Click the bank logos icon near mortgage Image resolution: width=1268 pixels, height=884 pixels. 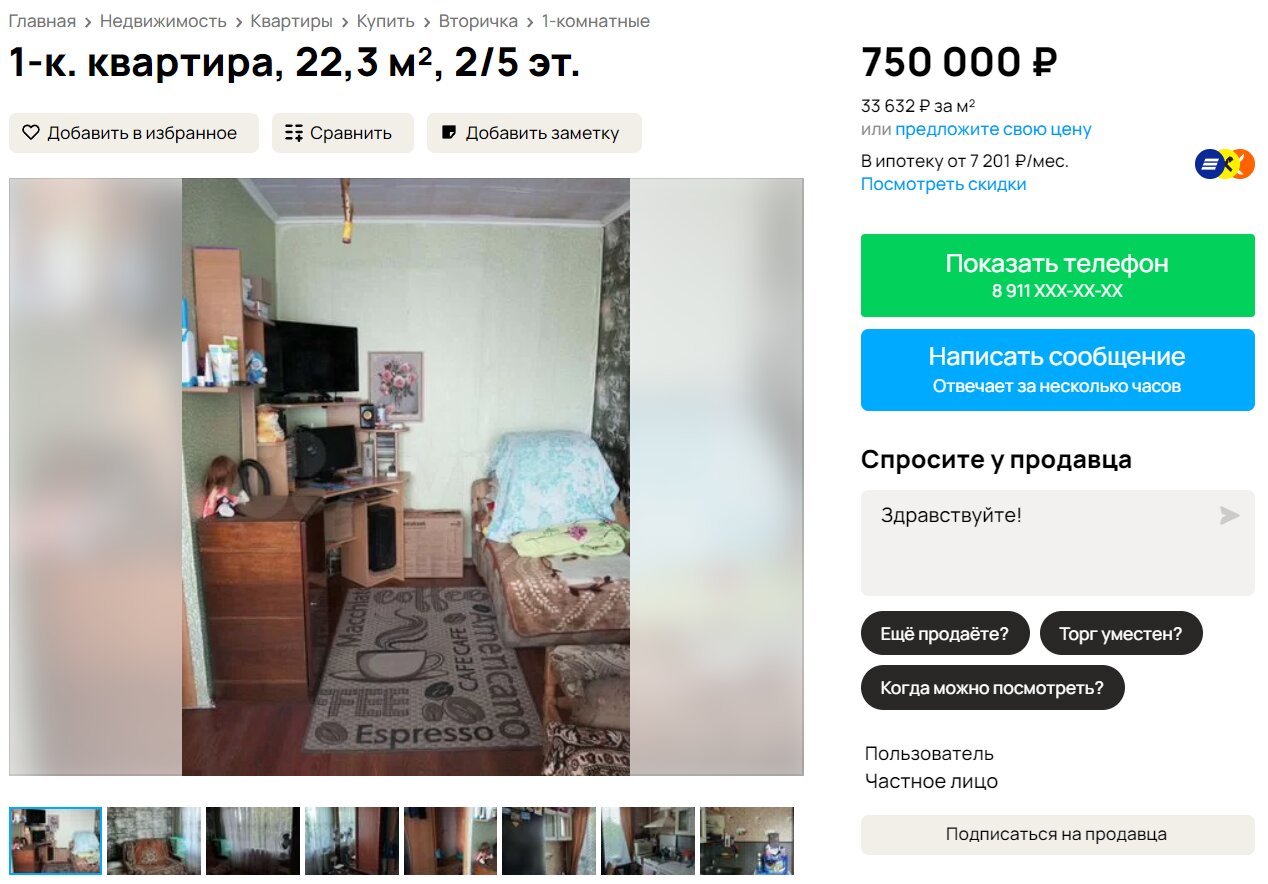point(1225,164)
